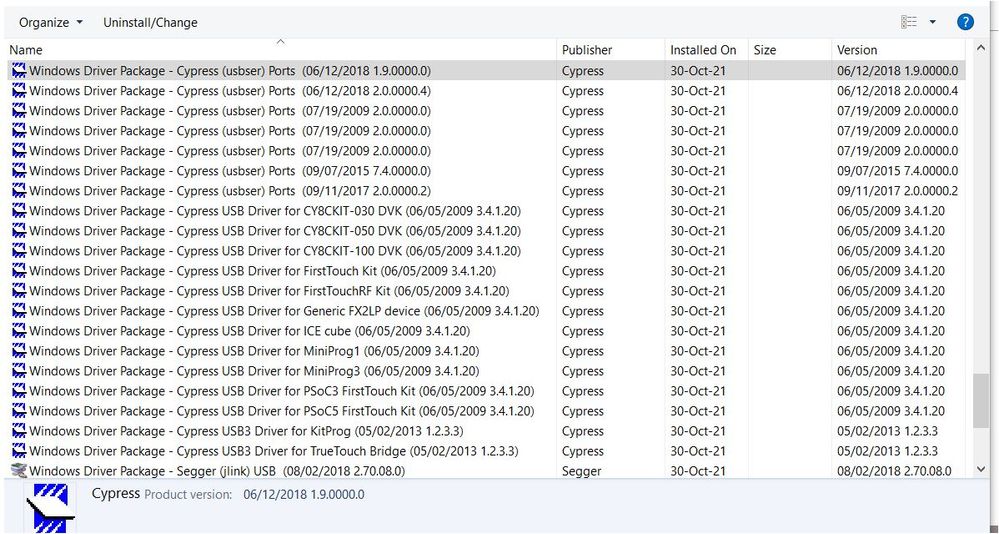
Task: Select Cypress USB3 Driver for KitProg entry
Action: tap(486, 431)
